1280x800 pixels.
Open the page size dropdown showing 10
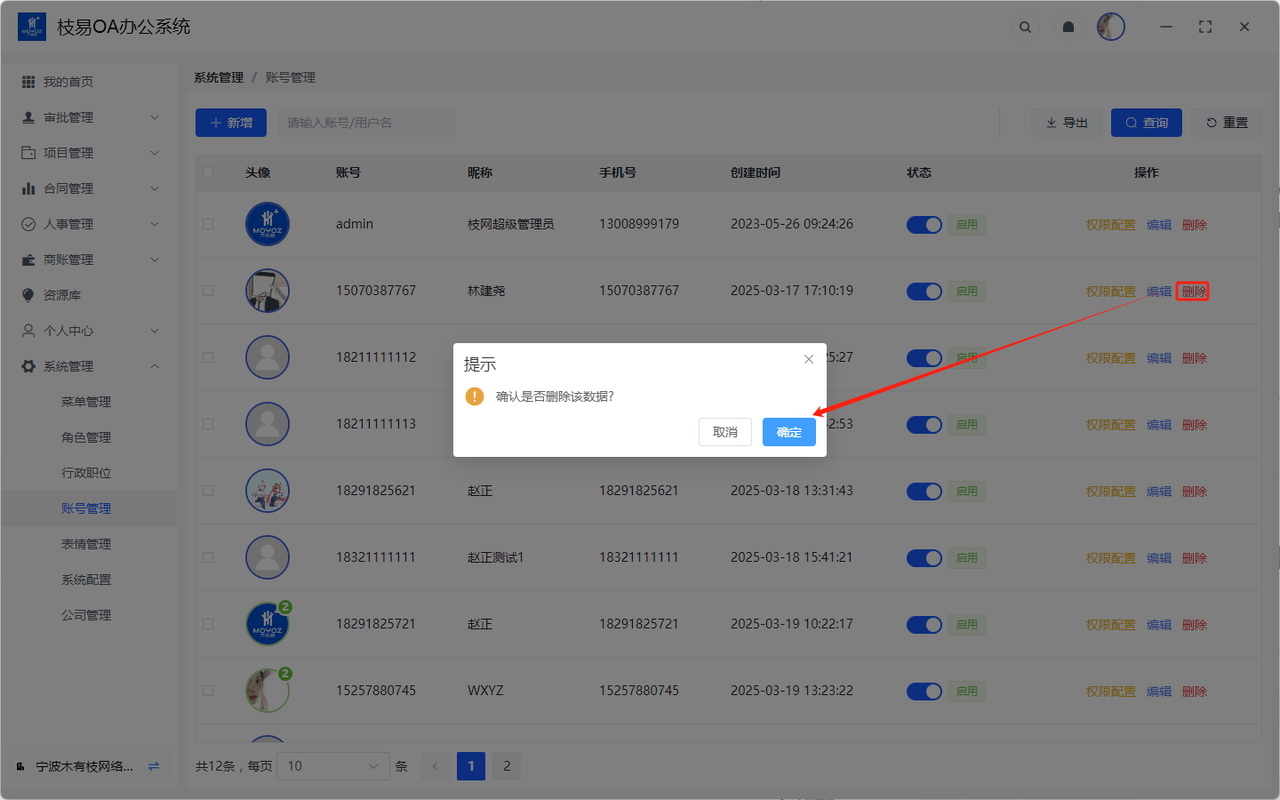(333, 766)
